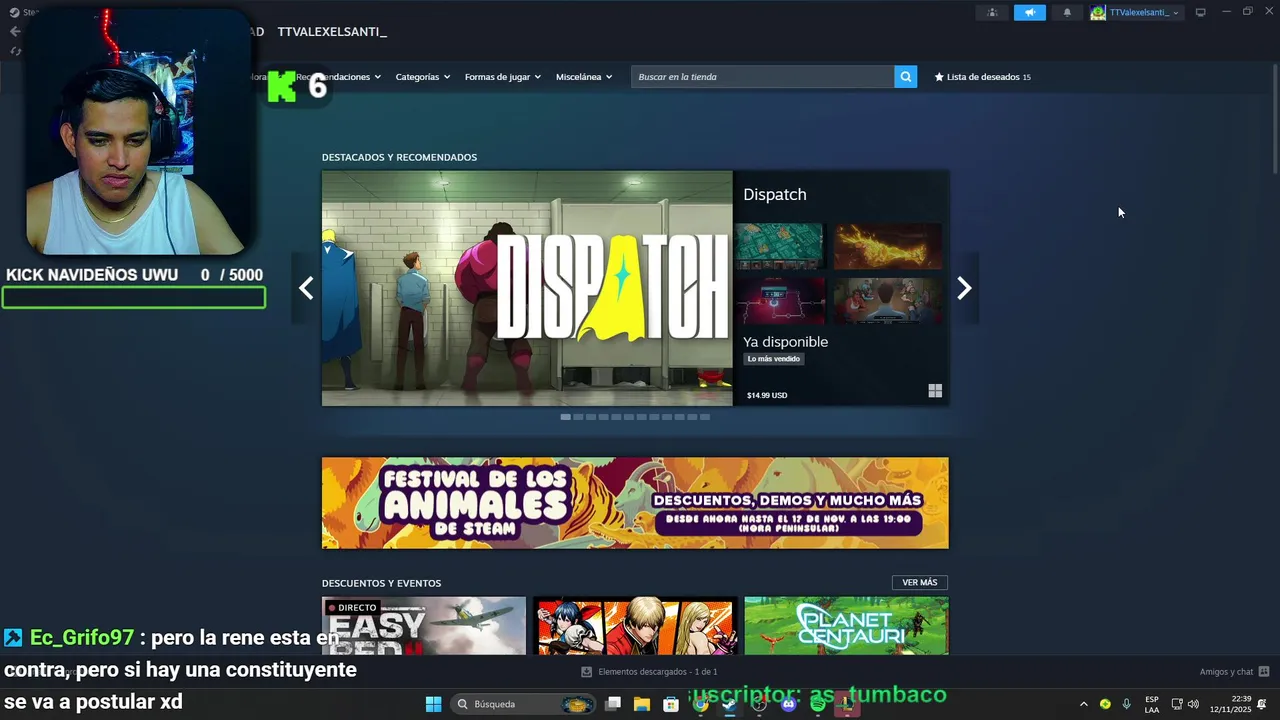1280x720 pixels.
Task: Open Lista de deseados wishlist link
Action: pos(982,77)
